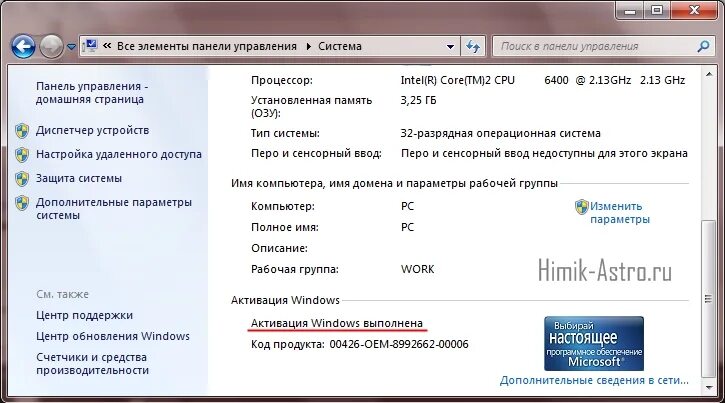Open the address bar history dropdown

click(450, 47)
